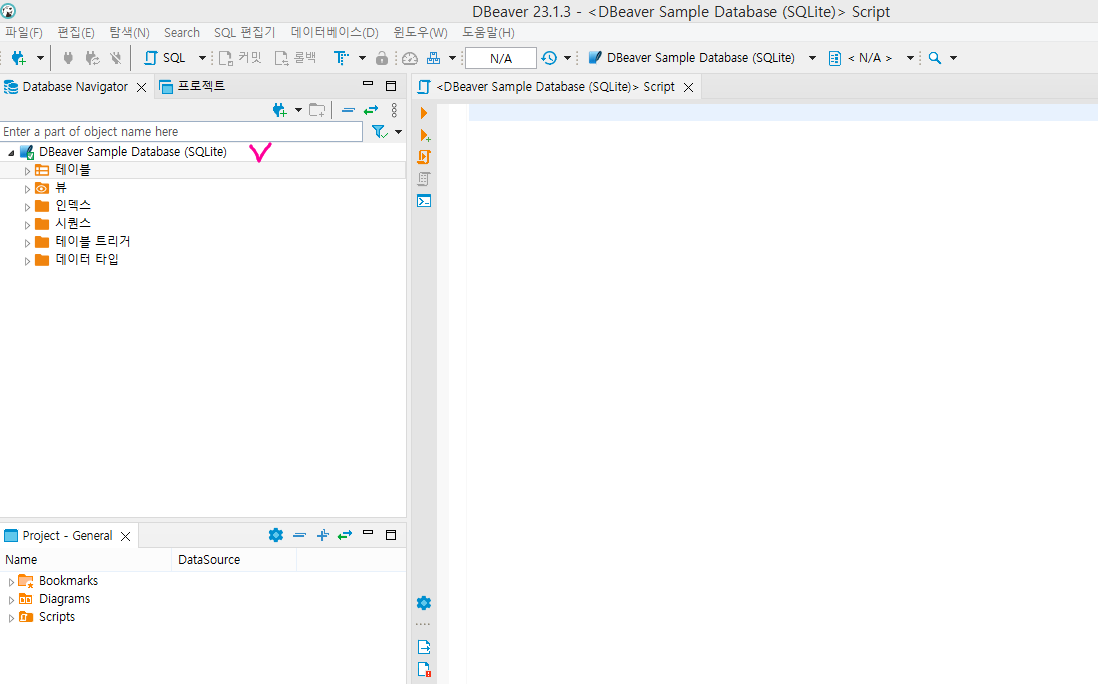
Task: Open a new SQL editor with the SQL button
Action: point(165,58)
